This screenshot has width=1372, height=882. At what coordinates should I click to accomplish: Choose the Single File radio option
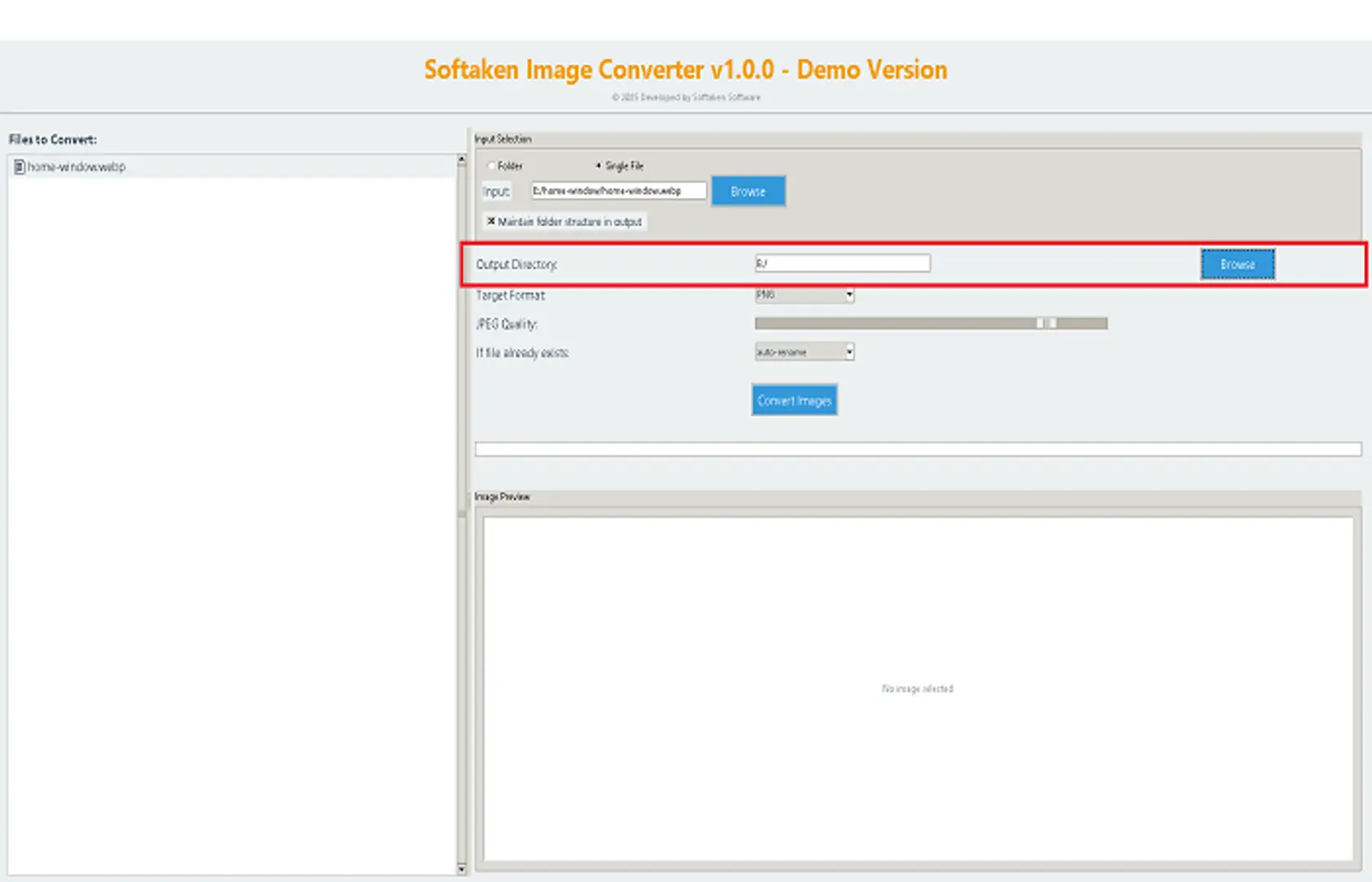tap(599, 166)
